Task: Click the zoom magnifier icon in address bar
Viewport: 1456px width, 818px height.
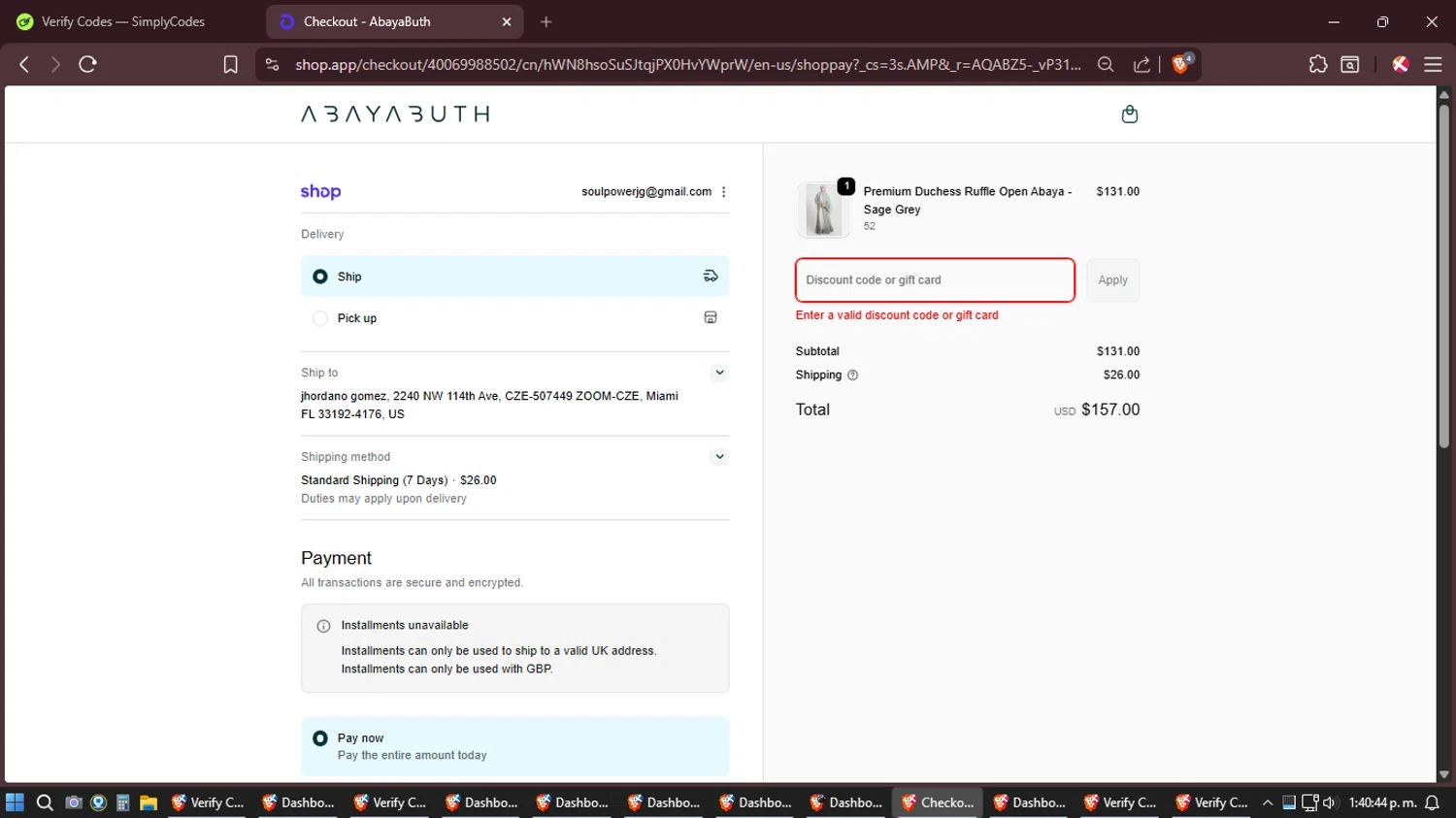Action: 1106,64
